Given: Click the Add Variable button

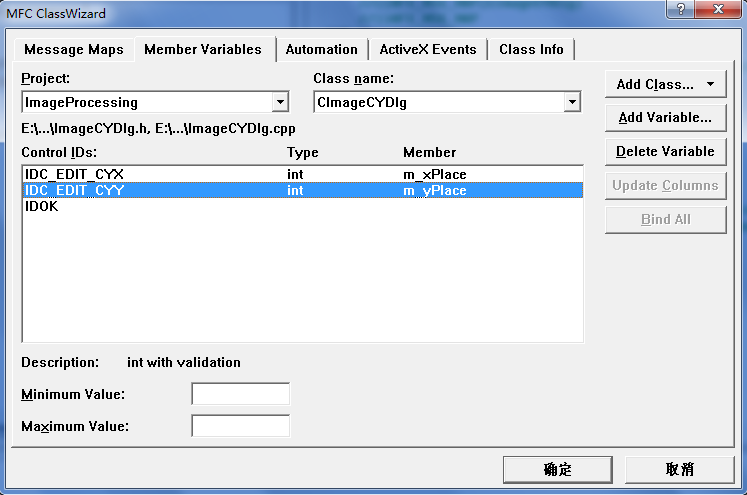Looking at the screenshot, I should (x=665, y=118).
